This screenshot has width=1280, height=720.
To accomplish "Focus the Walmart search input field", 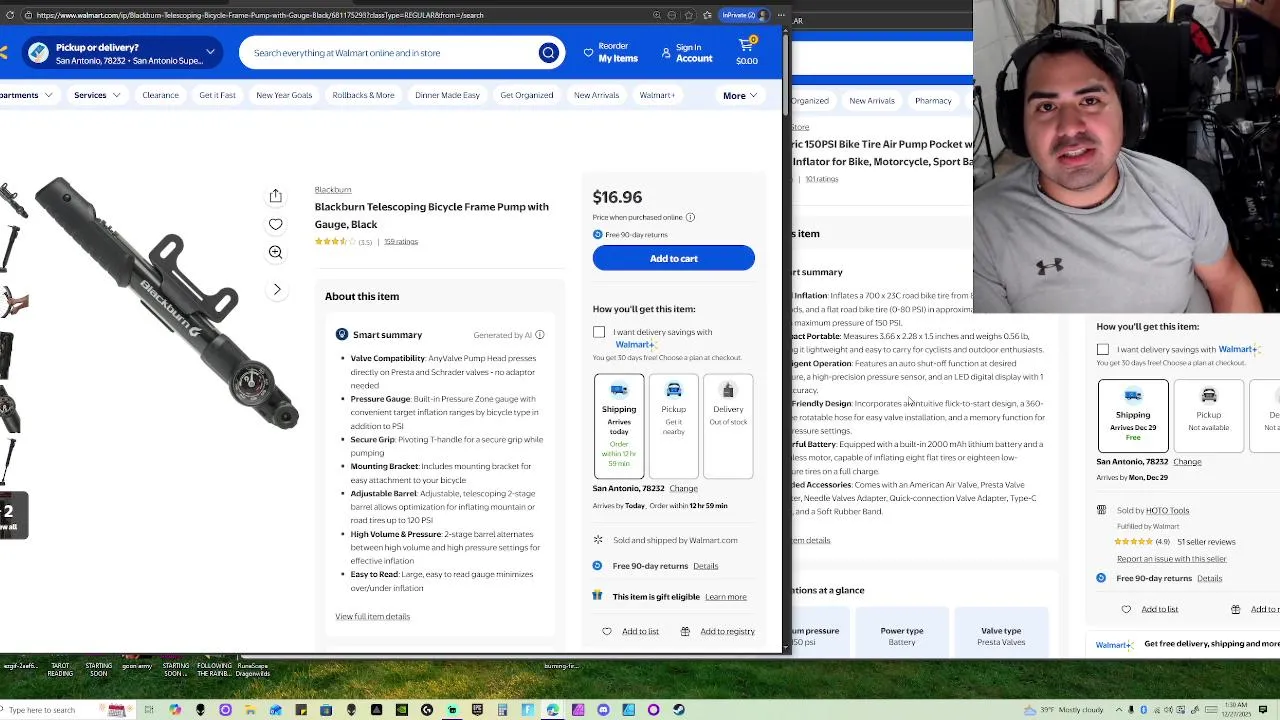I will click(x=390, y=53).
